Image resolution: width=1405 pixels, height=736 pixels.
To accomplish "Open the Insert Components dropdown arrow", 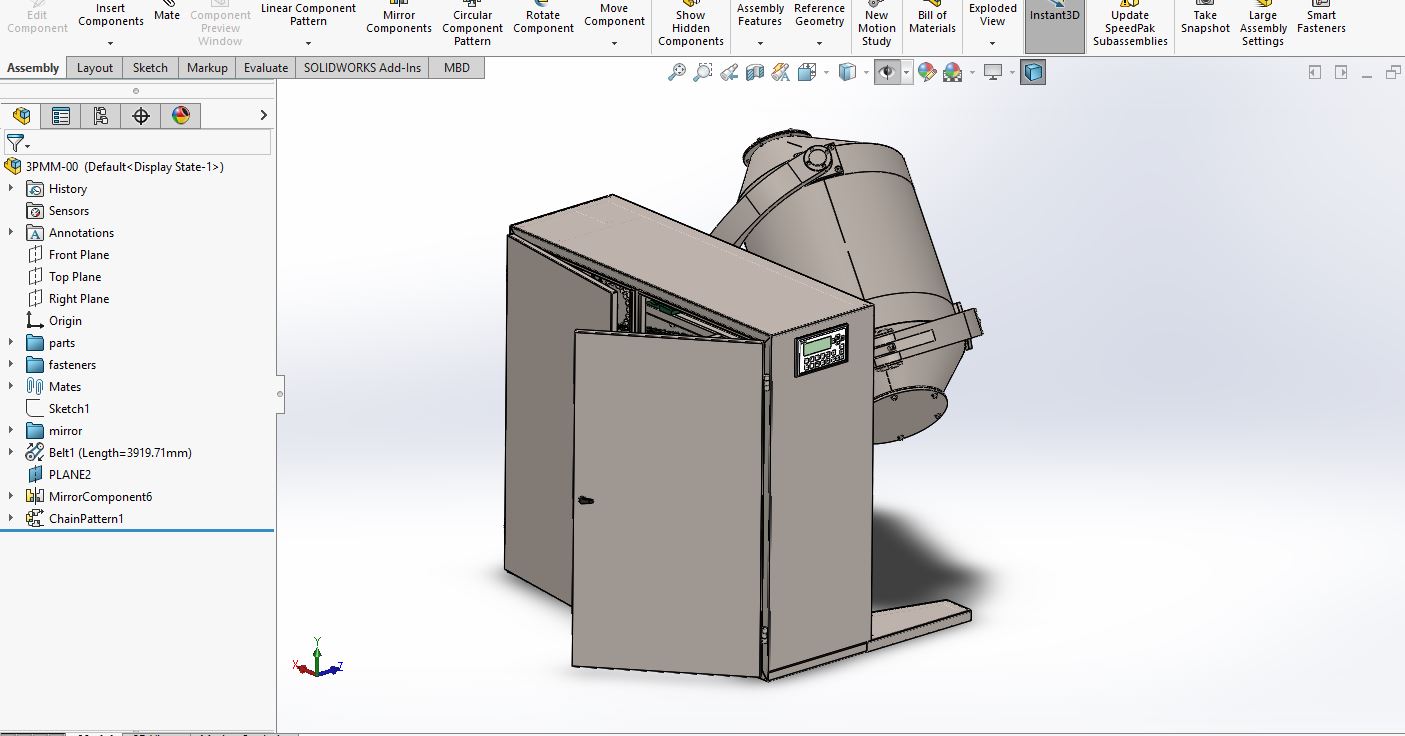I will pos(110,43).
